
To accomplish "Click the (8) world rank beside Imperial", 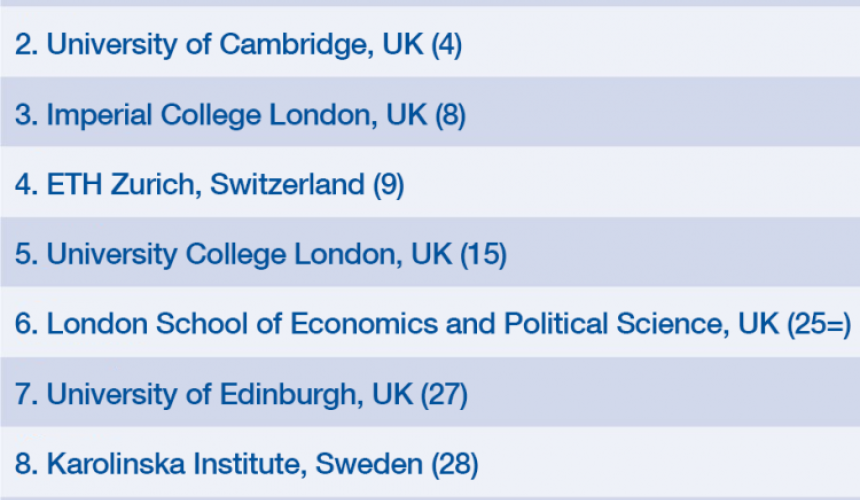I will click(x=450, y=115).
